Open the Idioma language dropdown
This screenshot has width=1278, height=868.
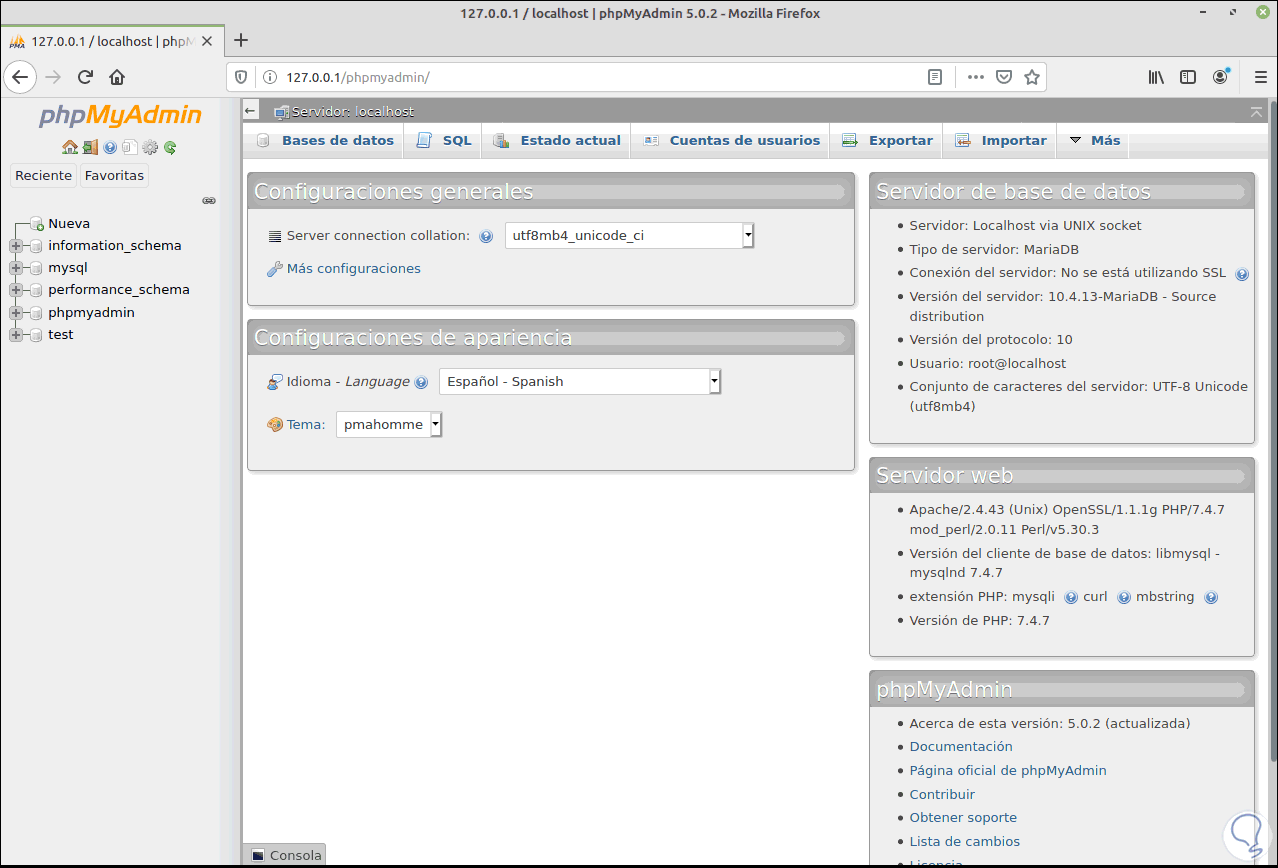(x=580, y=381)
